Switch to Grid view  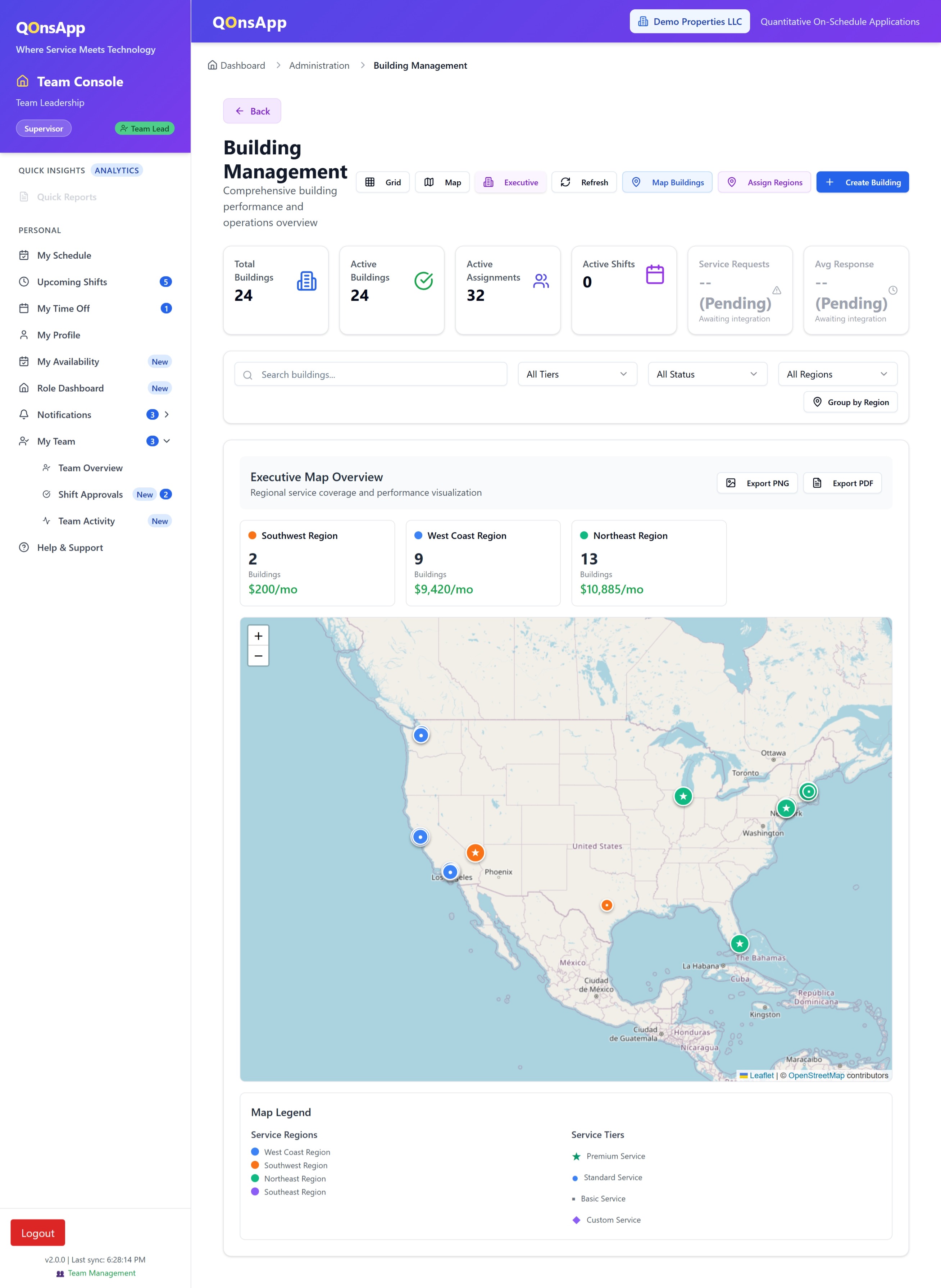[383, 182]
